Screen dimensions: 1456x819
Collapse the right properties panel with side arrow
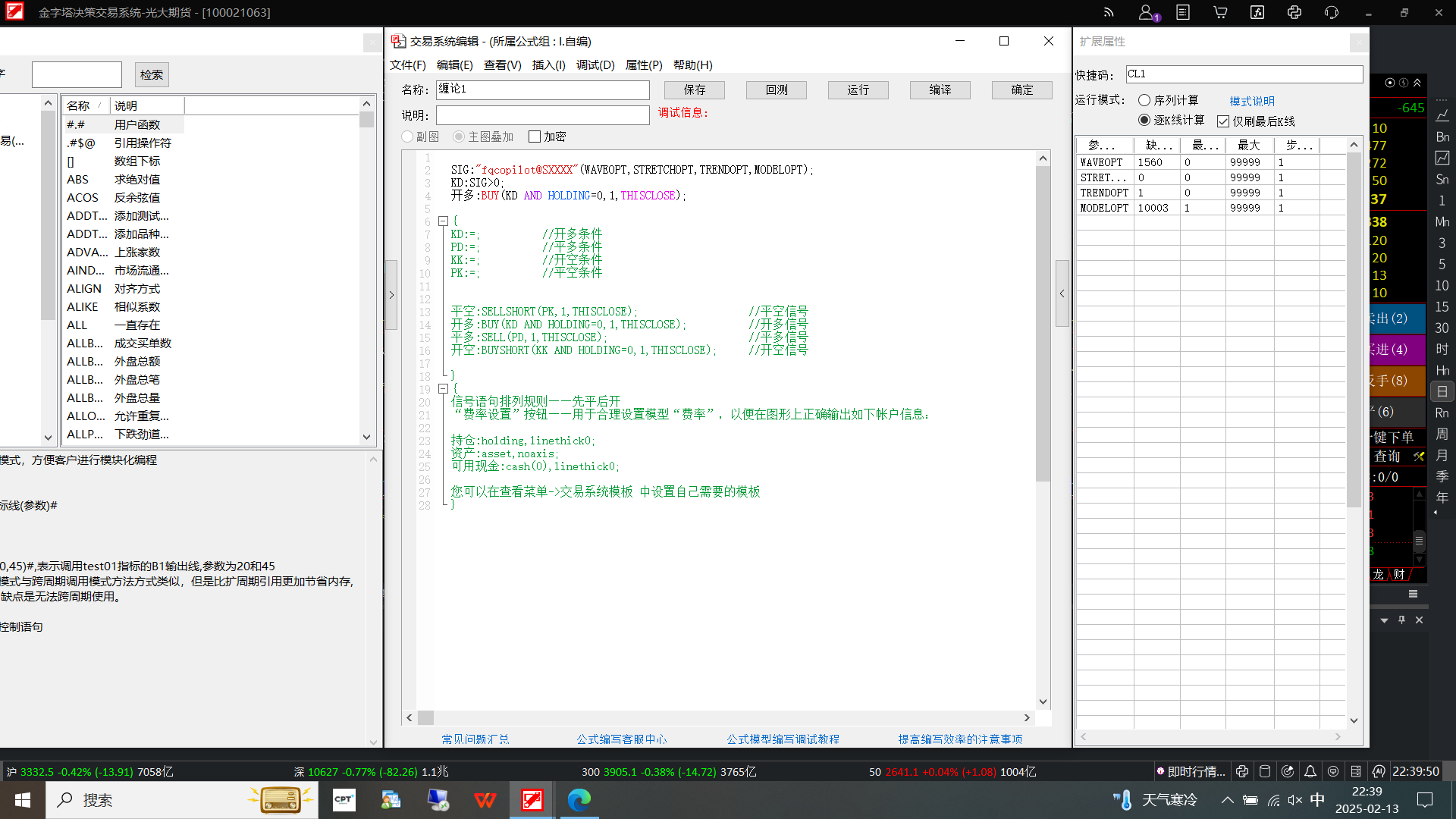1062,293
